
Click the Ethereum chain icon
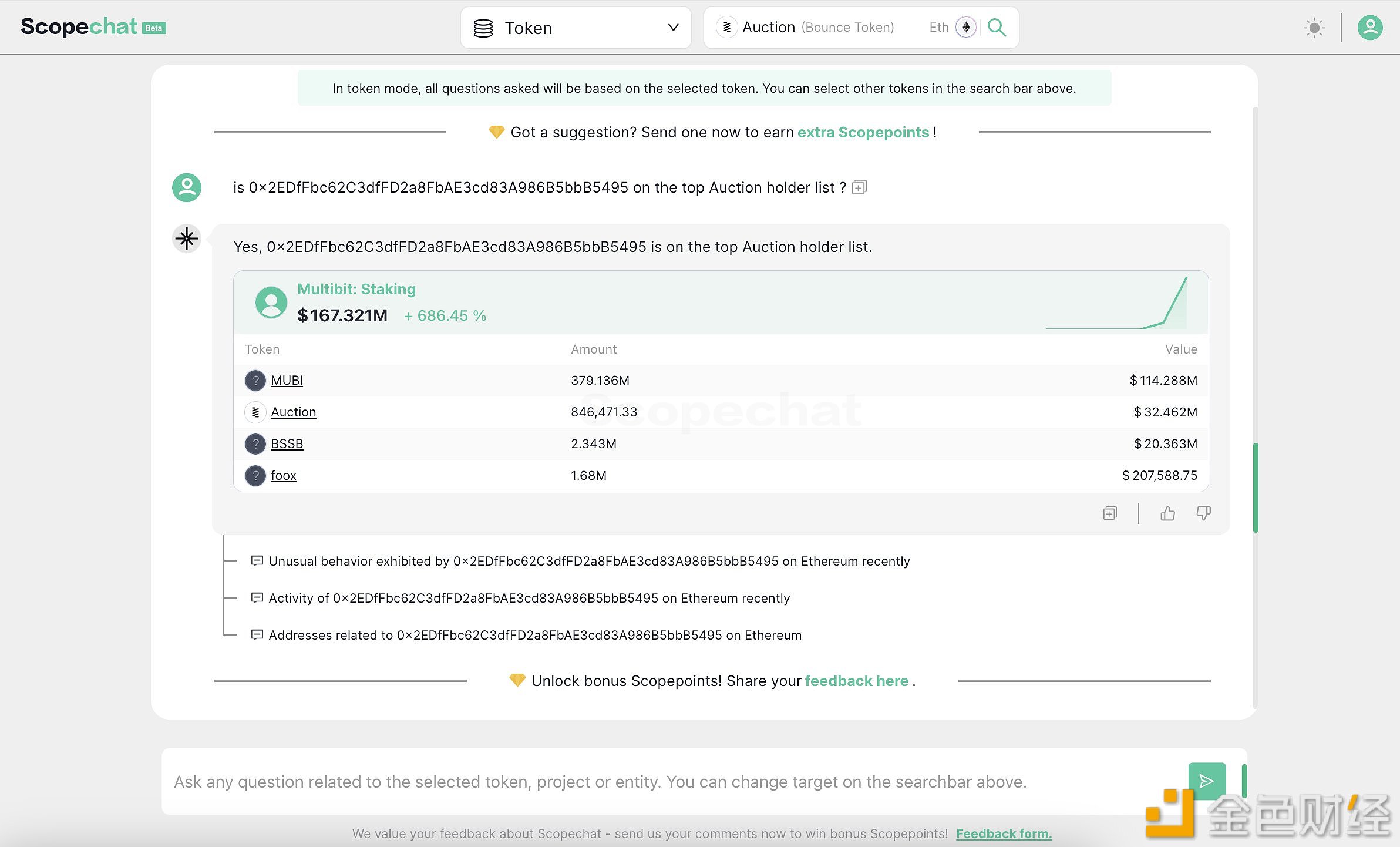966,27
